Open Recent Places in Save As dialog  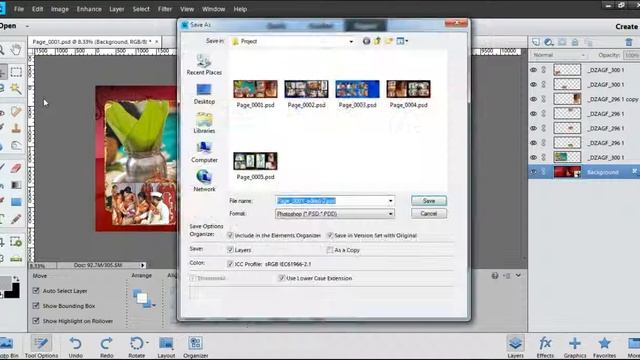(204, 64)
